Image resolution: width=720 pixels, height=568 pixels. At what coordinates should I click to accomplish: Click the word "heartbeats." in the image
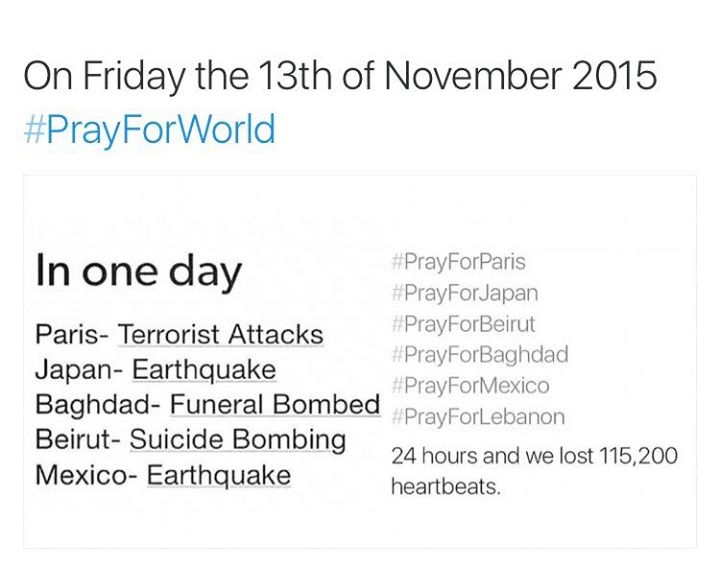pos(445,489)
